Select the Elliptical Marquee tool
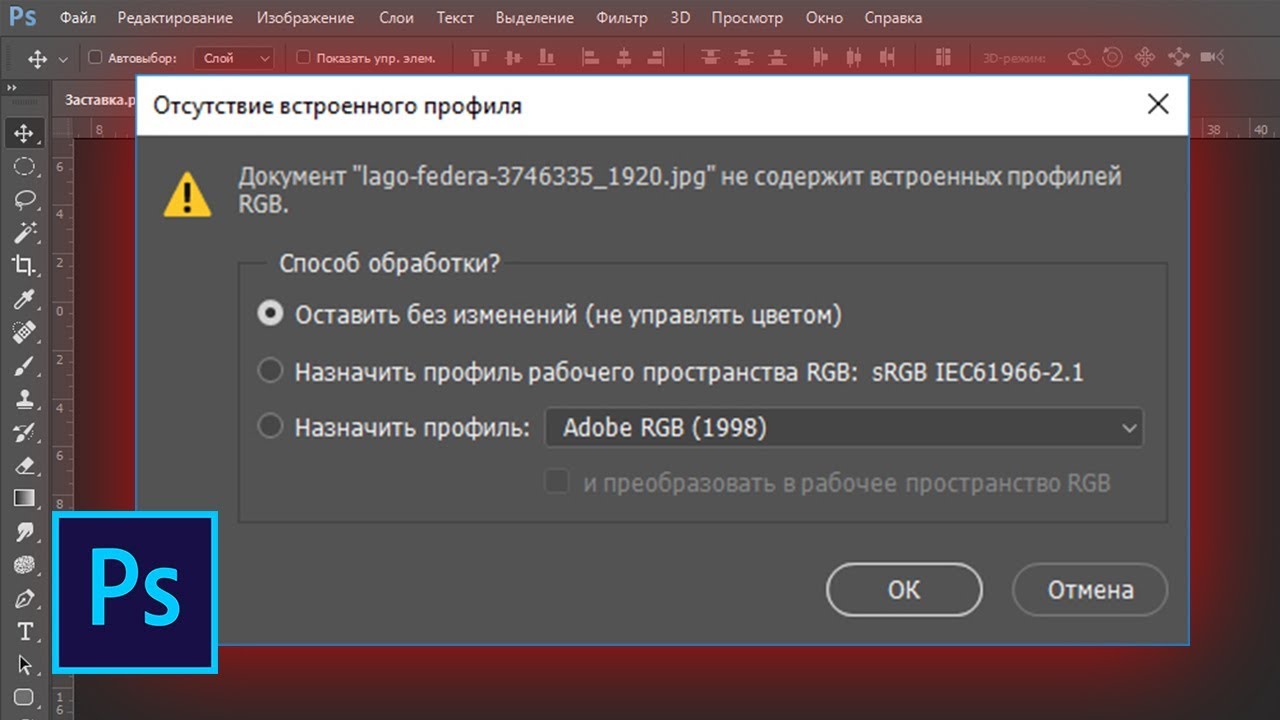The image size is (1280, 720). tap(24, 166)
